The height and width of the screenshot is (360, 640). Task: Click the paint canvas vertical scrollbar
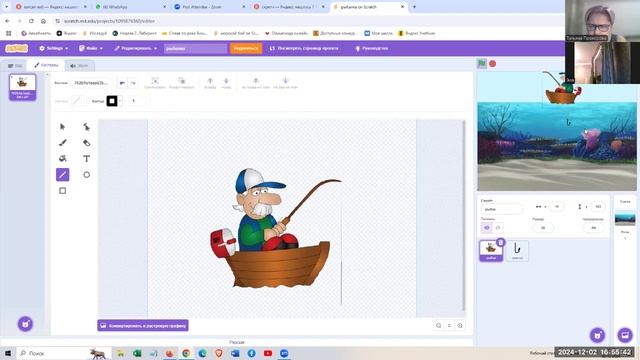coord(463,215)
